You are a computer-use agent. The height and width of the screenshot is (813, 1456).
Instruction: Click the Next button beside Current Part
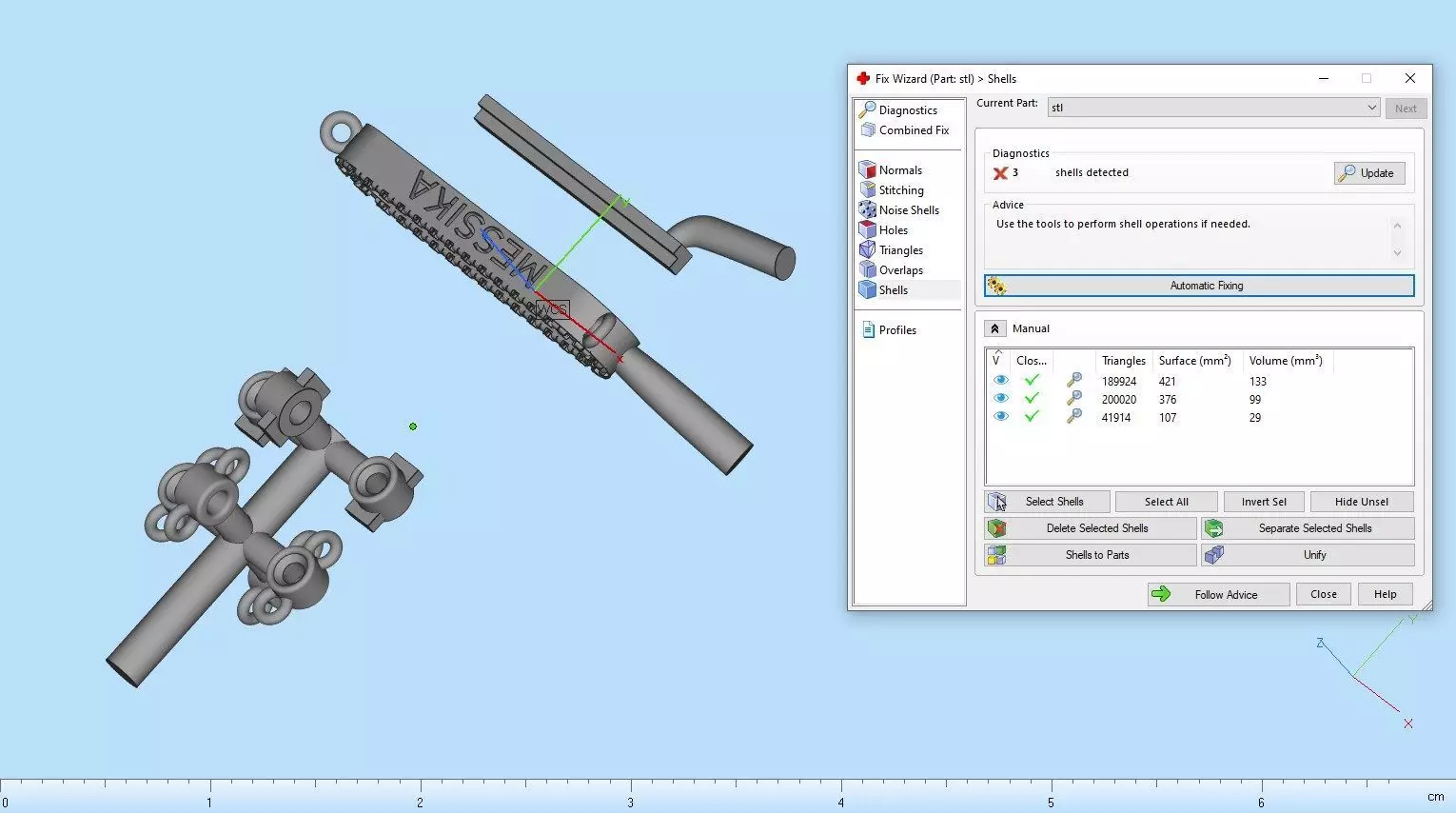point(1406,109)
